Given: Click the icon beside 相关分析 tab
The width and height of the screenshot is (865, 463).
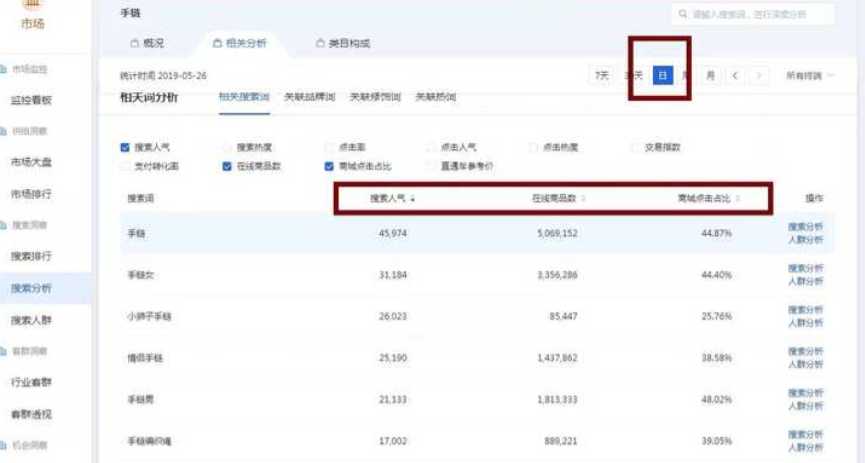Looking at the screenshot, I should pyautogui.click(x=217, y=43).
